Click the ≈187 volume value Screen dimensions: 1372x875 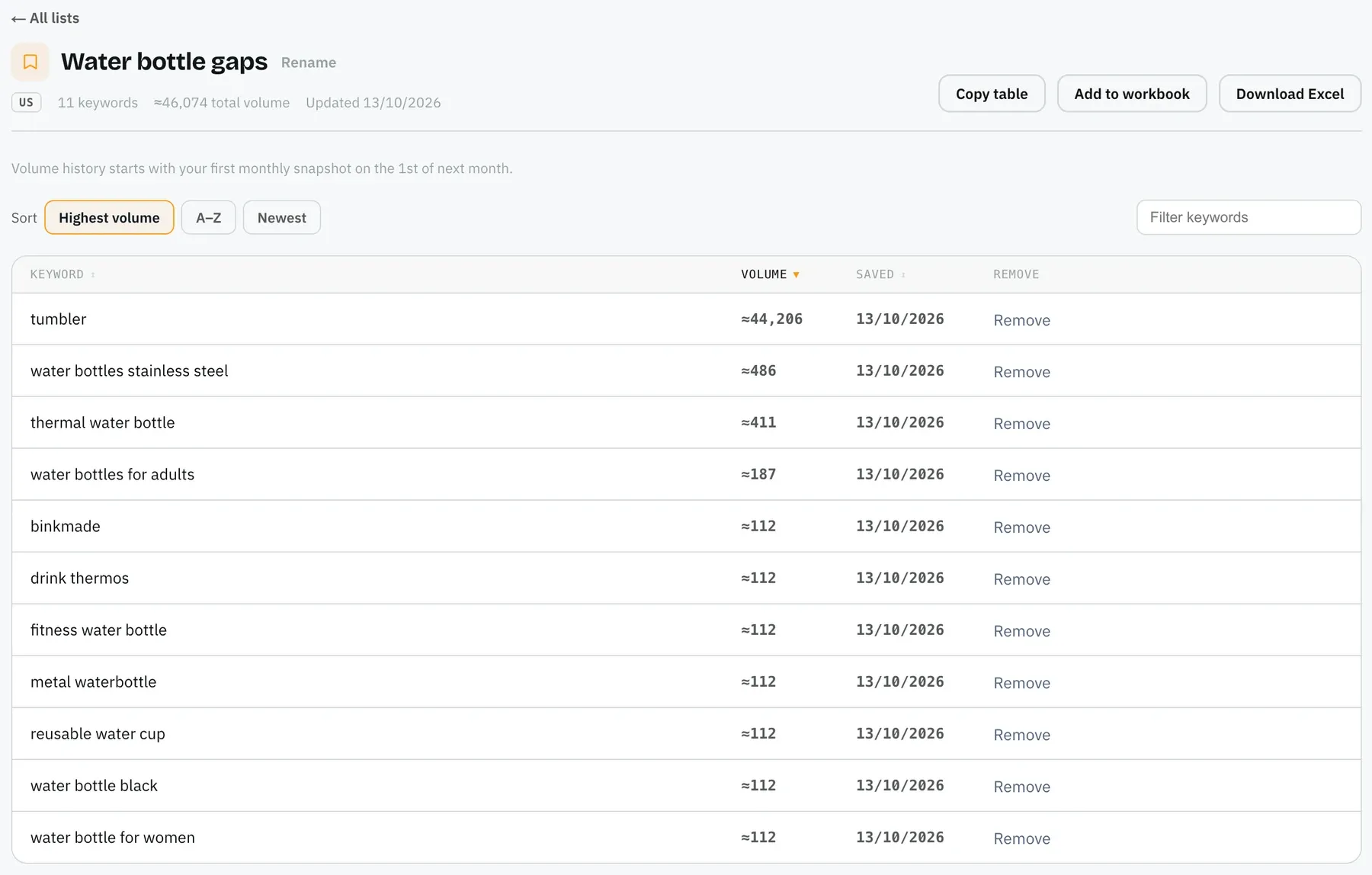758,475
